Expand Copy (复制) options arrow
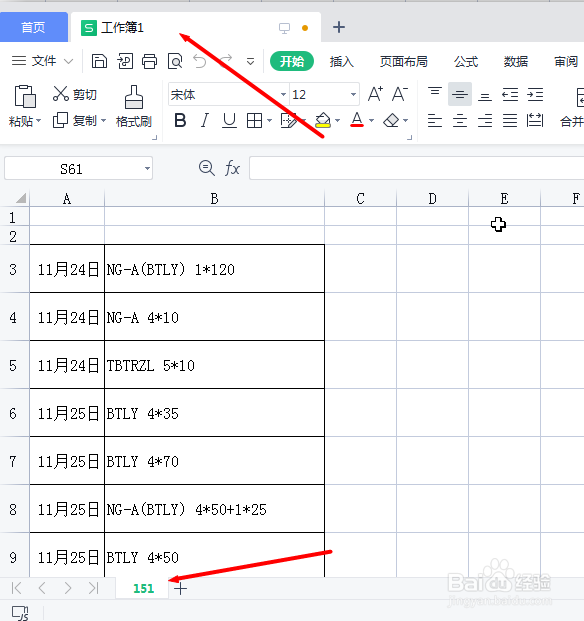 click(103, 120)
